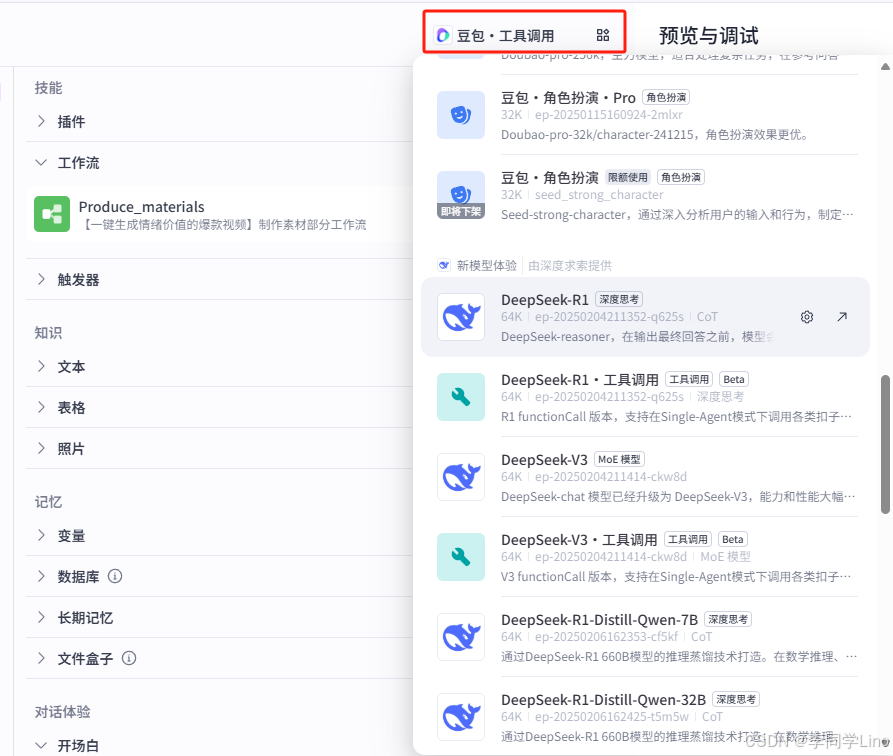Viewport: 893px width, 756px height.
Task: Select the 豆包·角色扮演 限额使用 model
Action: tap(645, 195)
